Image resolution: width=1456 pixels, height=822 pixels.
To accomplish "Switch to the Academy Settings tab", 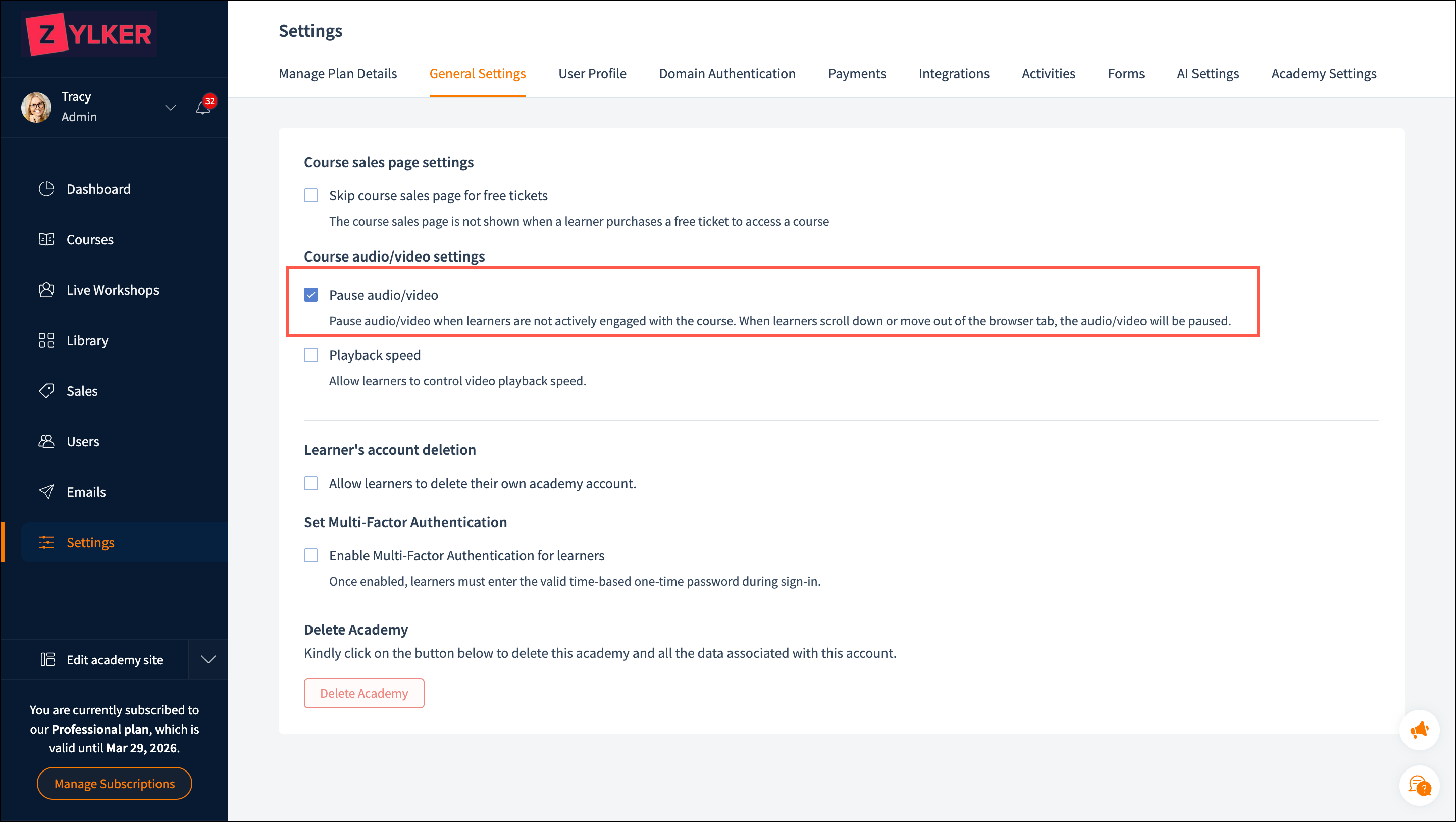I will [x=1323, y=74].
